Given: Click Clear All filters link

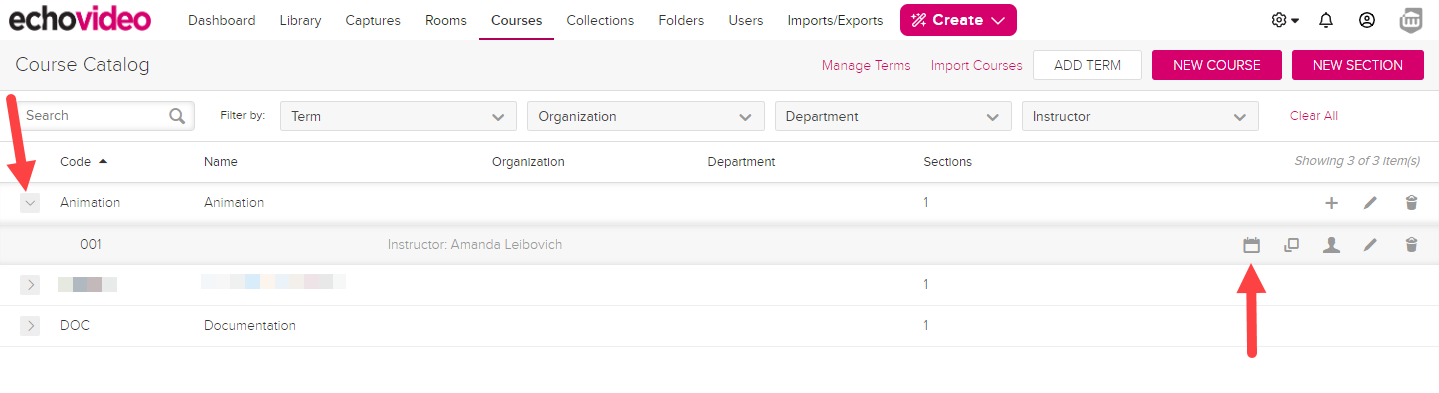Looking at the screenshot, I should [x=1313, y=116].
